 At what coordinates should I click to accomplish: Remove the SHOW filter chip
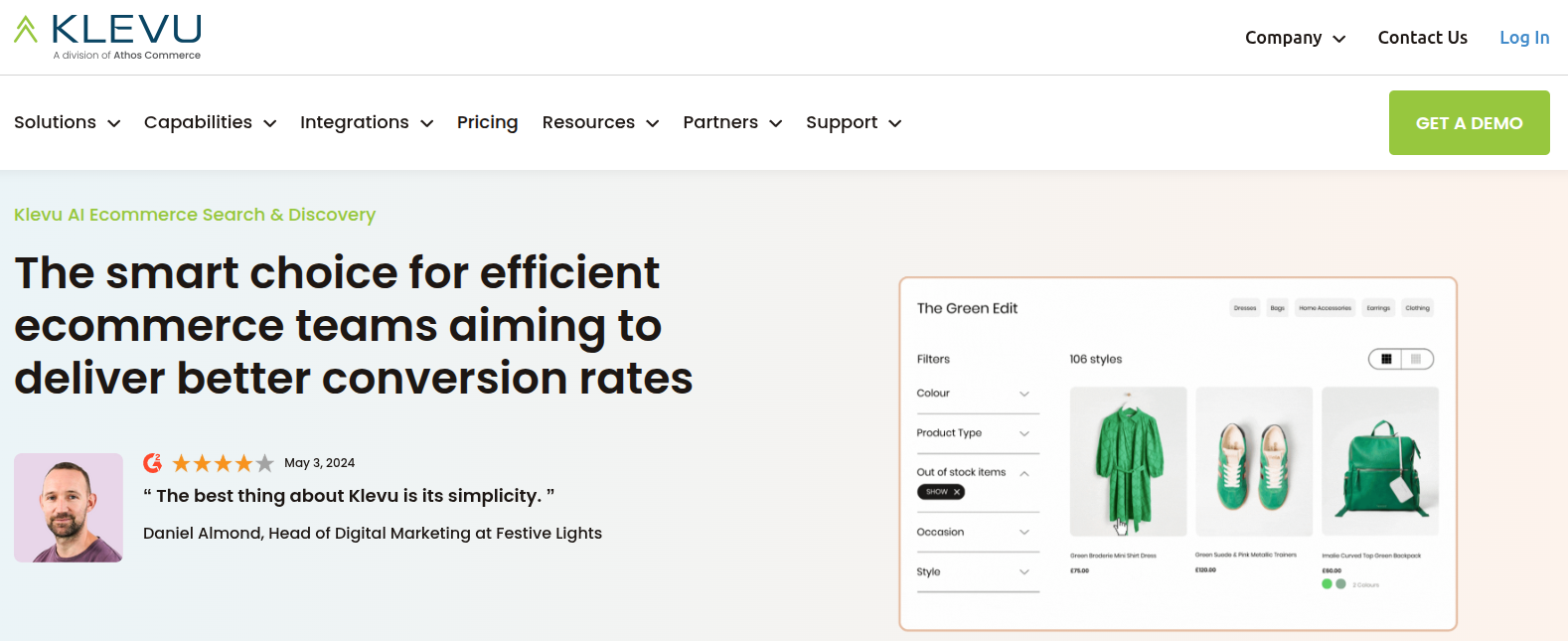(957, 492)
